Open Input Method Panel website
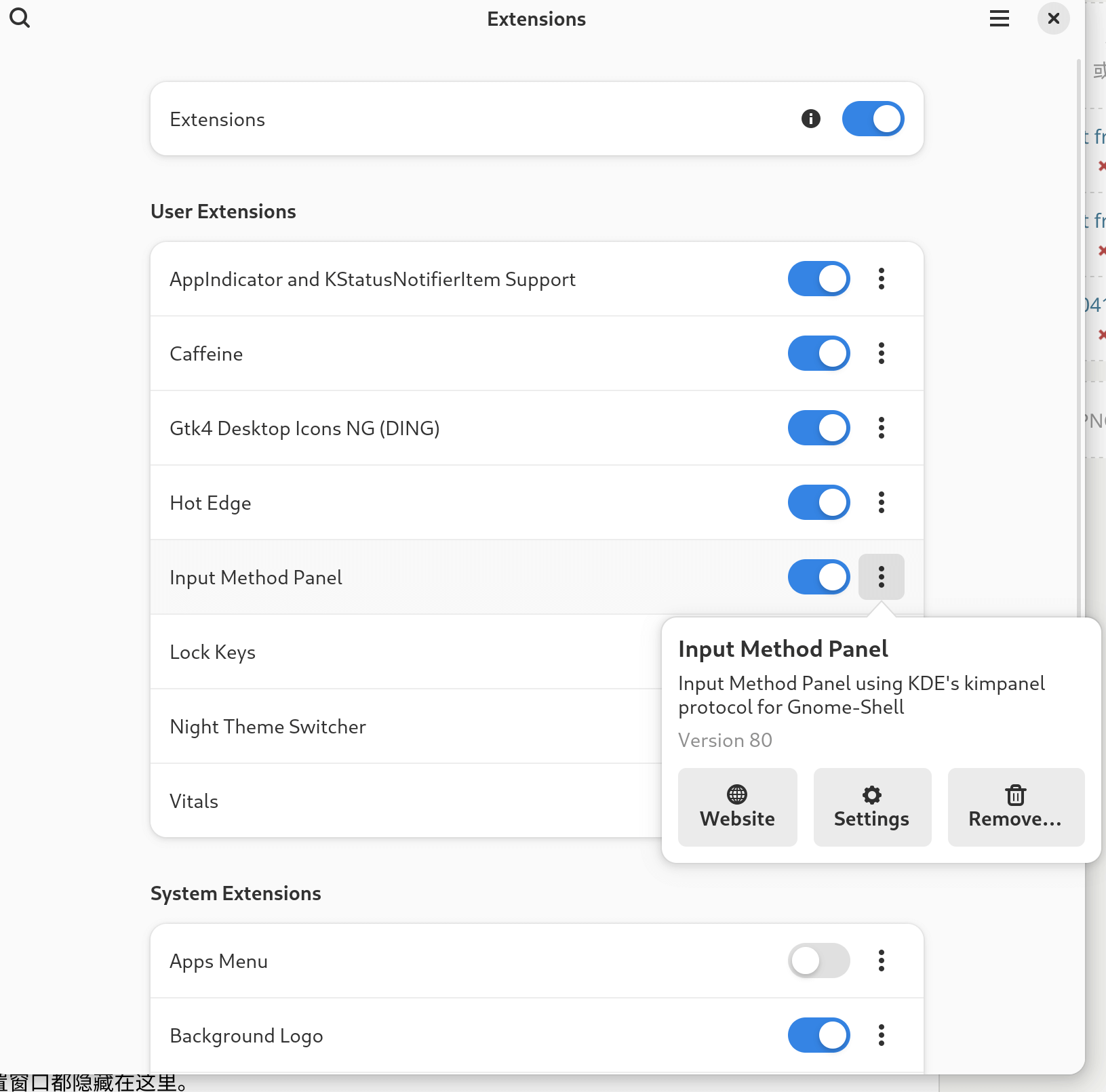This screenshot has height=1092, width=1106. (x=737, y=807)
